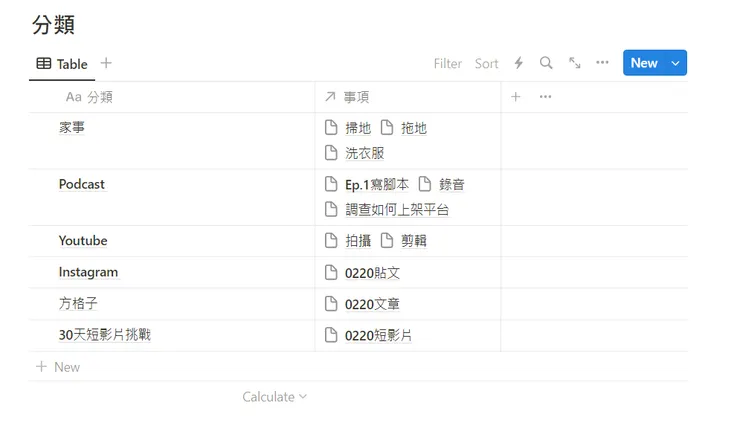Open column header three-dot menu
740x428 pixels.
tap(545, 97)
